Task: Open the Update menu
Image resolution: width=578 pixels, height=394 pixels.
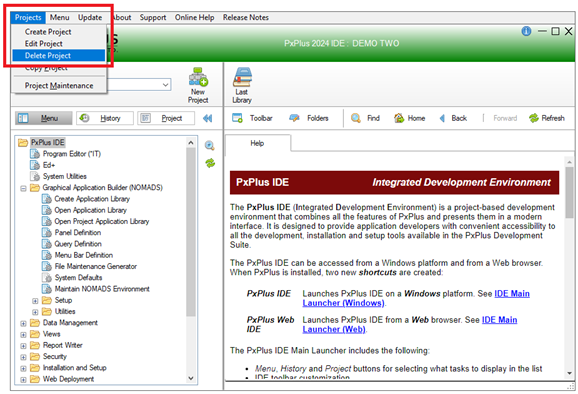Action: pos(90,17)
